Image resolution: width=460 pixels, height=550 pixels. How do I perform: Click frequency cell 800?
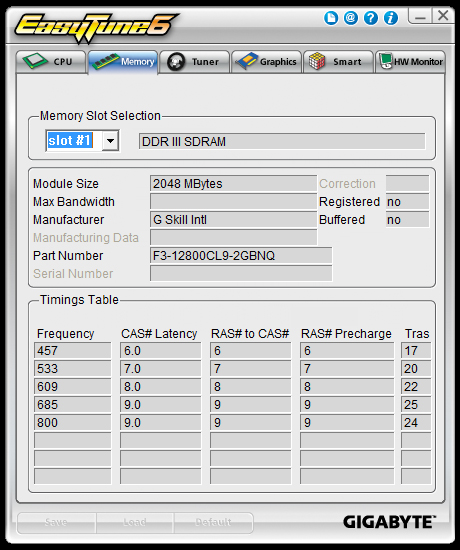(72, 423)
